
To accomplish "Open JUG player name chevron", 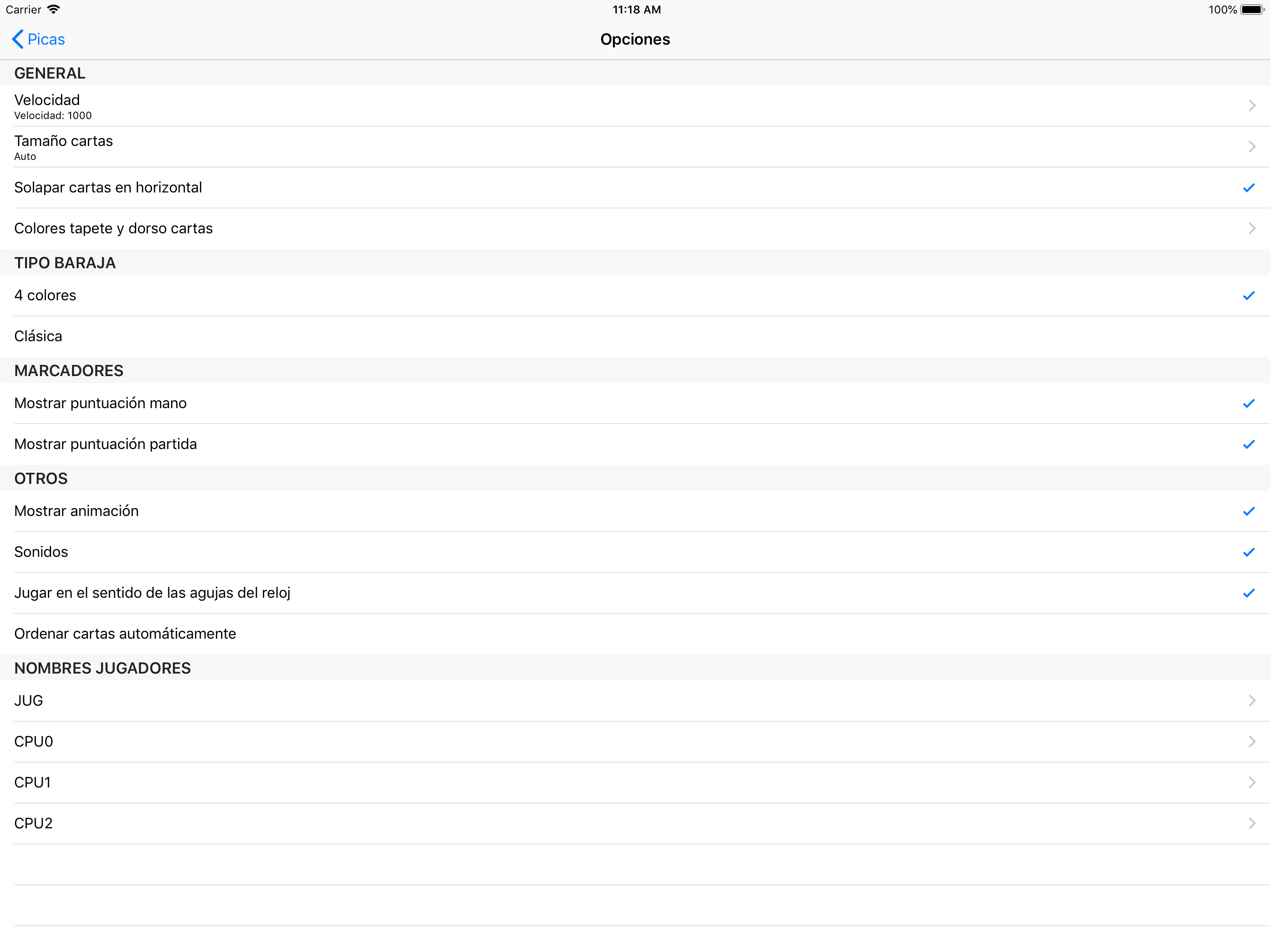I will (1251, 701).
